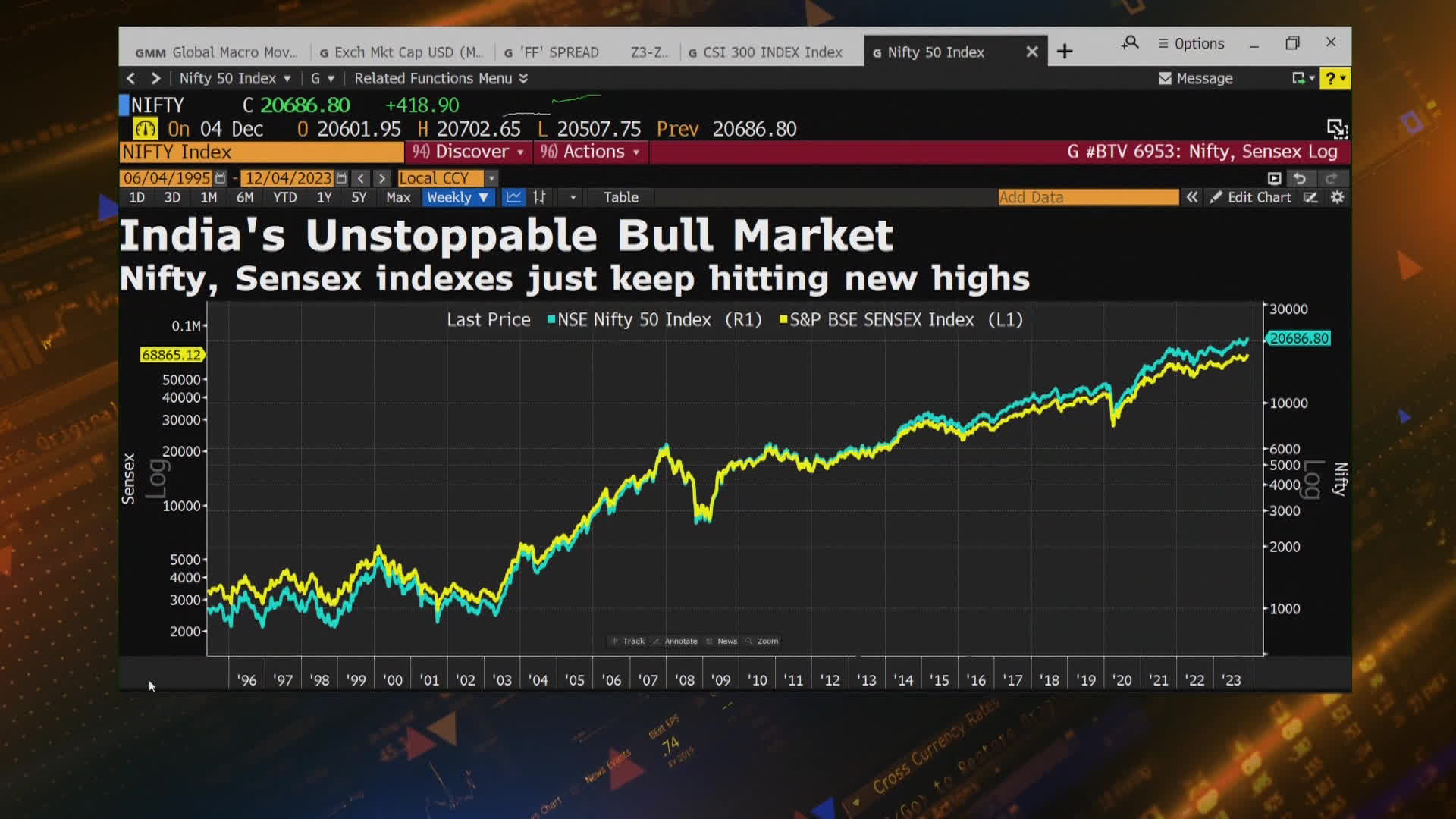Select the bar/candle chart type icon
Viewport: 1456px width, 819px height.
point(539,197)
